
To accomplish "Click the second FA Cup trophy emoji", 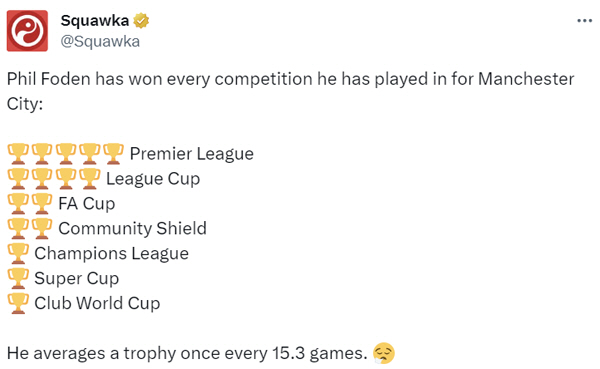I will tap(42, 203).
